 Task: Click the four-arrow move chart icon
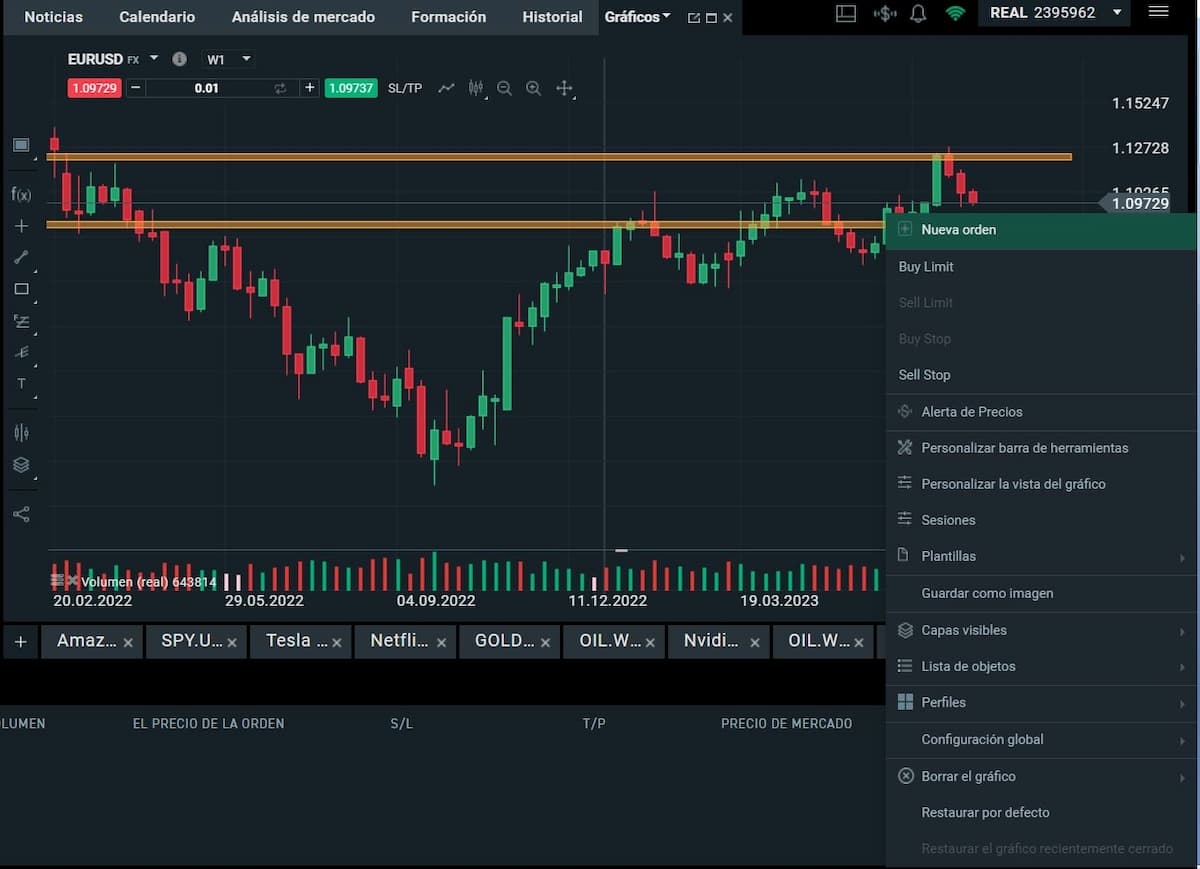click(x=564, y=88)
